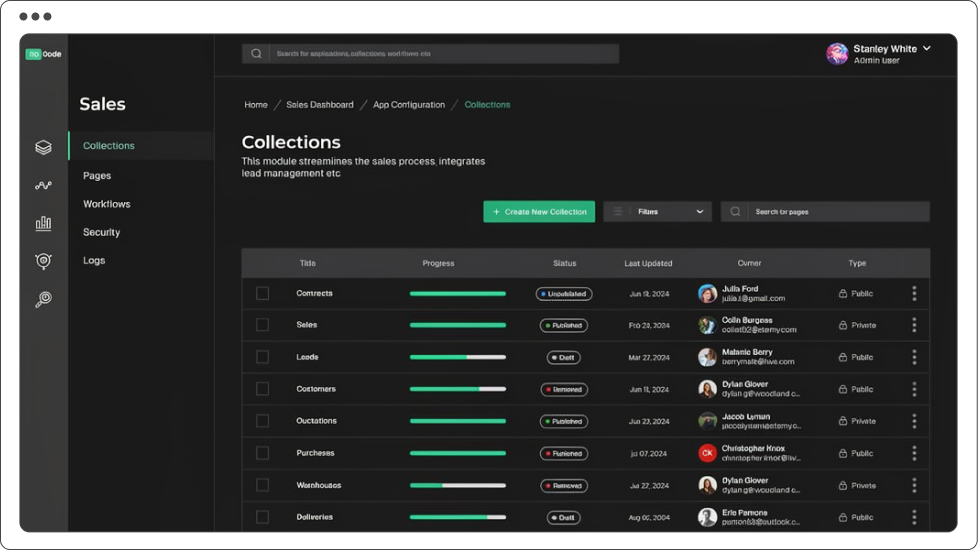Open the three-dot menu for Warehouses row

tap(914, 485)
